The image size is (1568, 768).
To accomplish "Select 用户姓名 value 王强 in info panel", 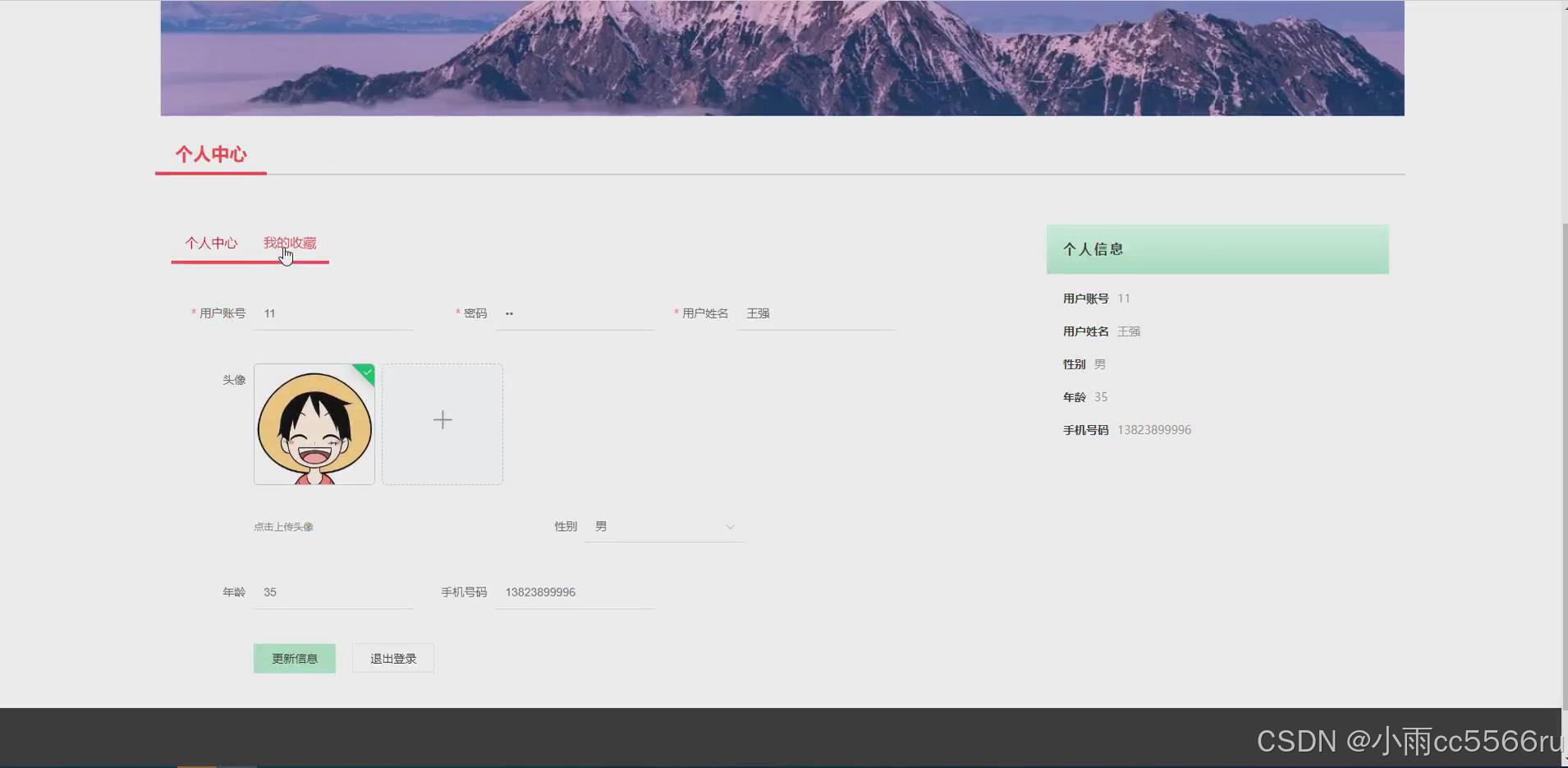I will click(x=1129, y=331).
